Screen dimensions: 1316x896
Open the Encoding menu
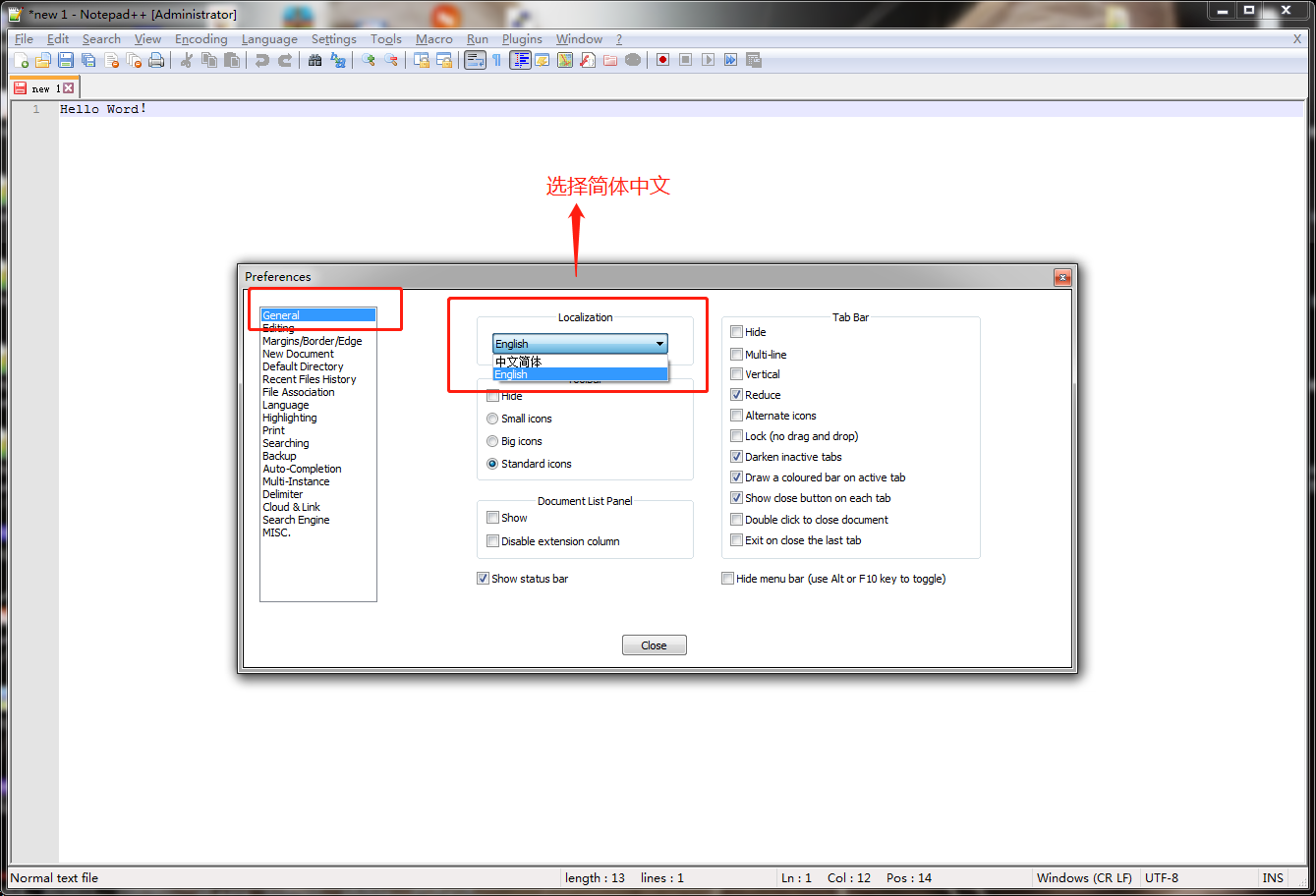[200, 39]
